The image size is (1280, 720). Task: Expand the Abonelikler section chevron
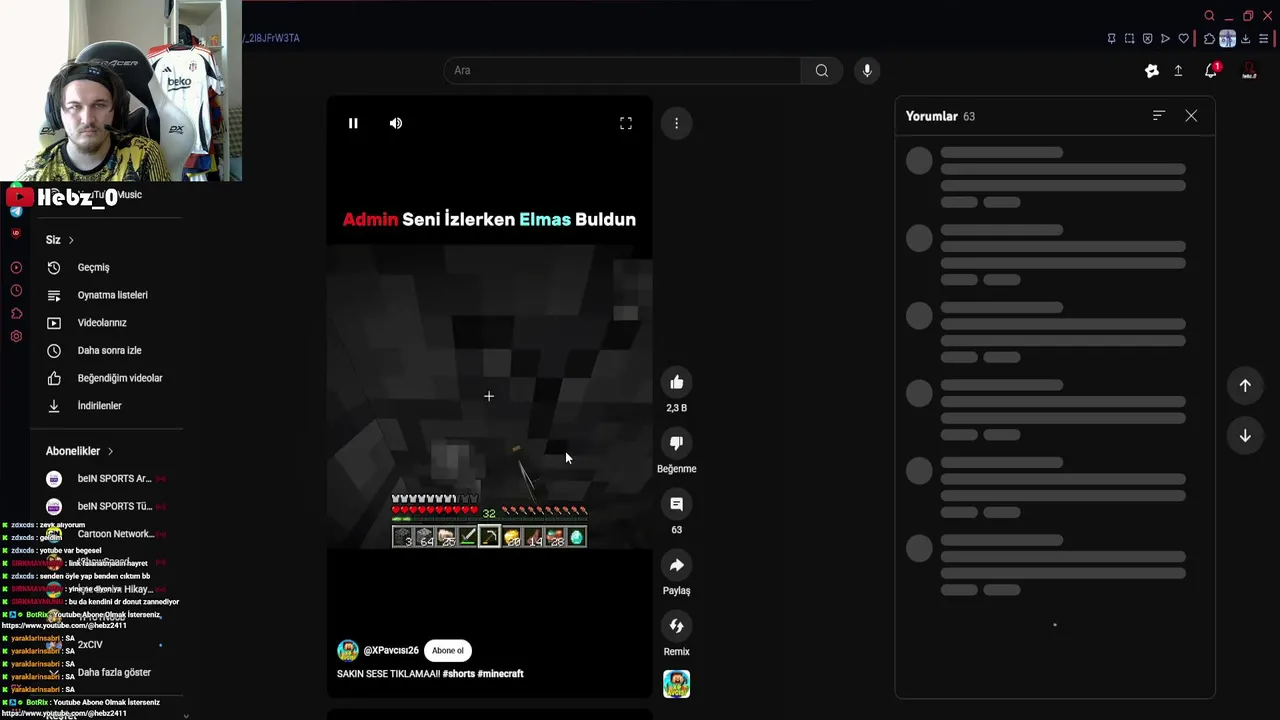tap(110, 451)
